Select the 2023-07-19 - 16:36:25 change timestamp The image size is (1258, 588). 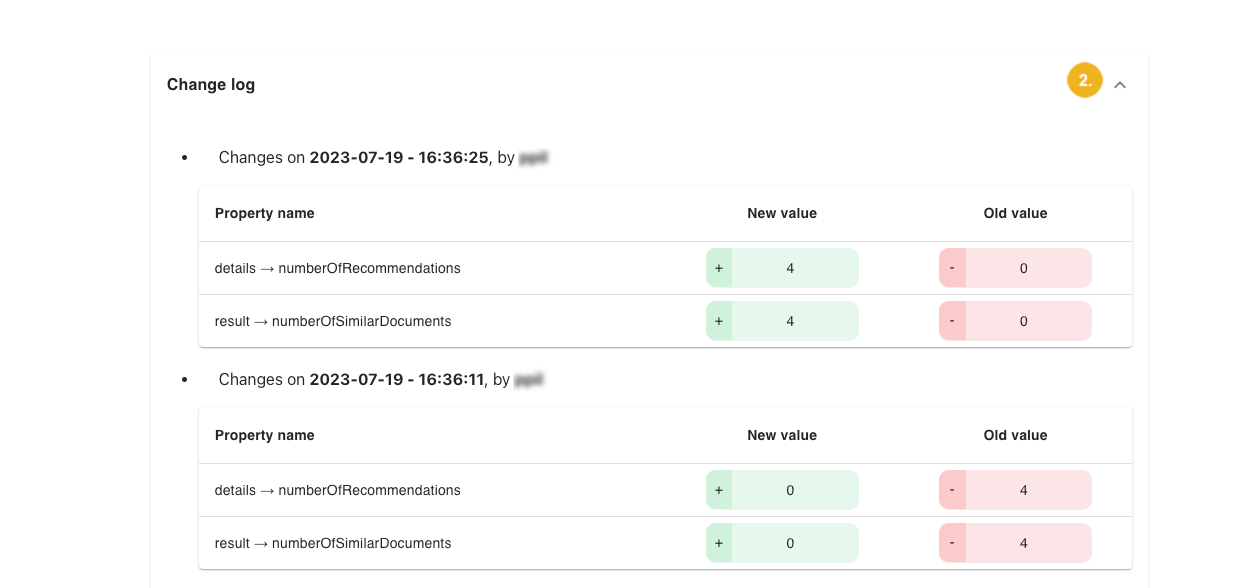coord(398,157)
